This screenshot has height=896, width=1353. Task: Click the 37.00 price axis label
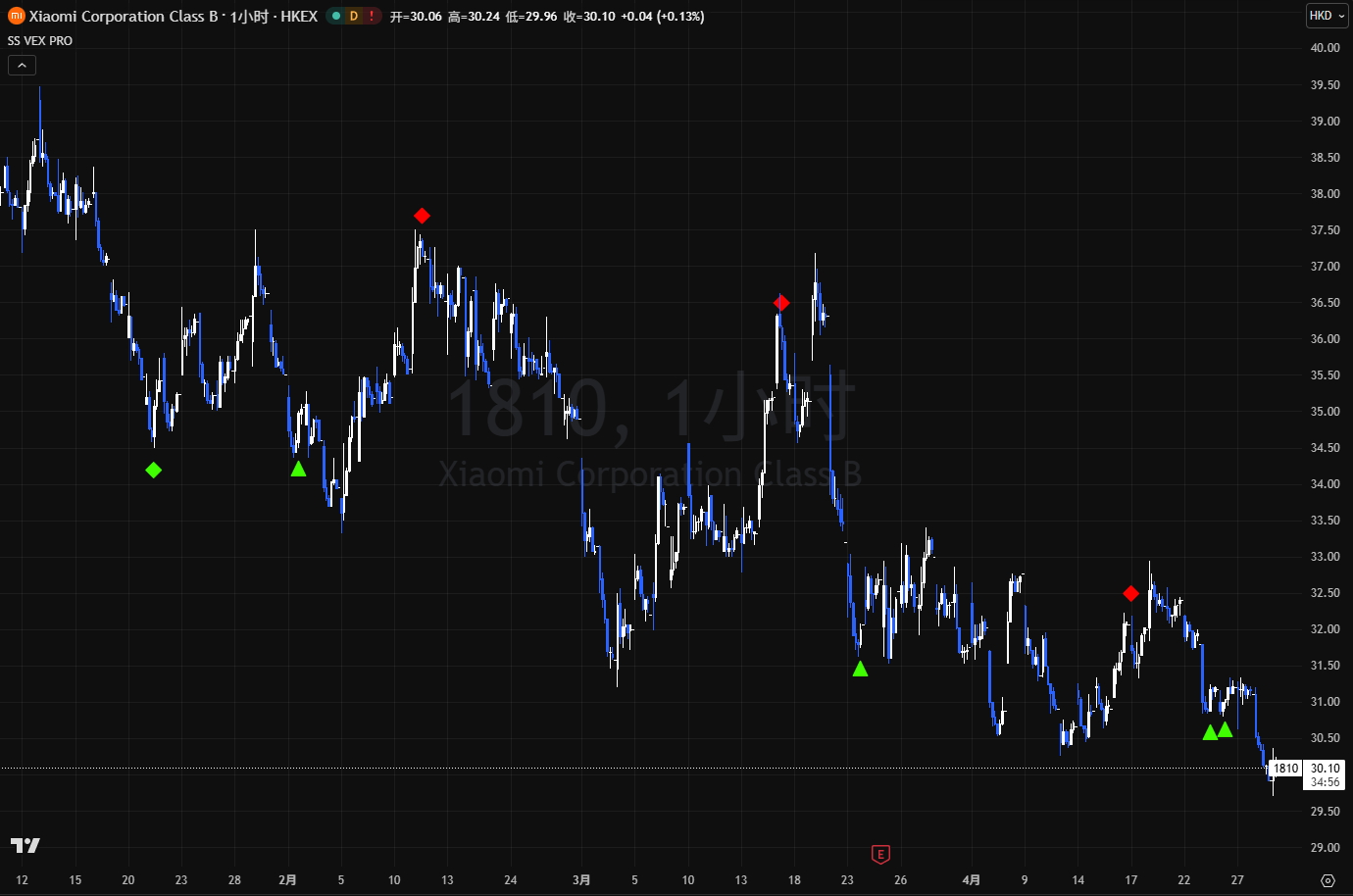1325,267
